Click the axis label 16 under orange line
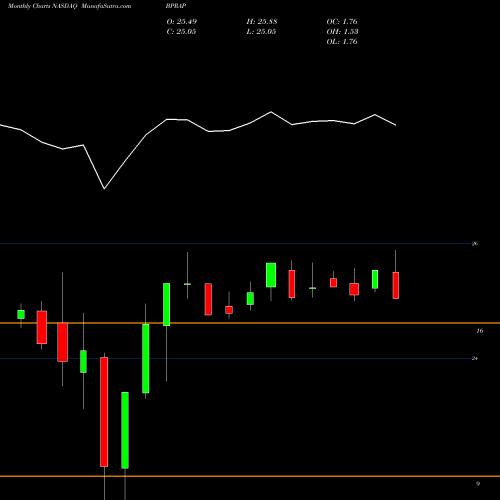This screenshot has width=500, height=500. [x=480, y=331]
